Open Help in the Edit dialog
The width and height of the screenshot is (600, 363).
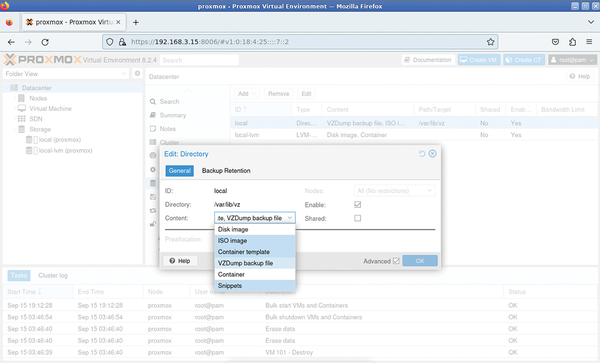tap(180, 260)
